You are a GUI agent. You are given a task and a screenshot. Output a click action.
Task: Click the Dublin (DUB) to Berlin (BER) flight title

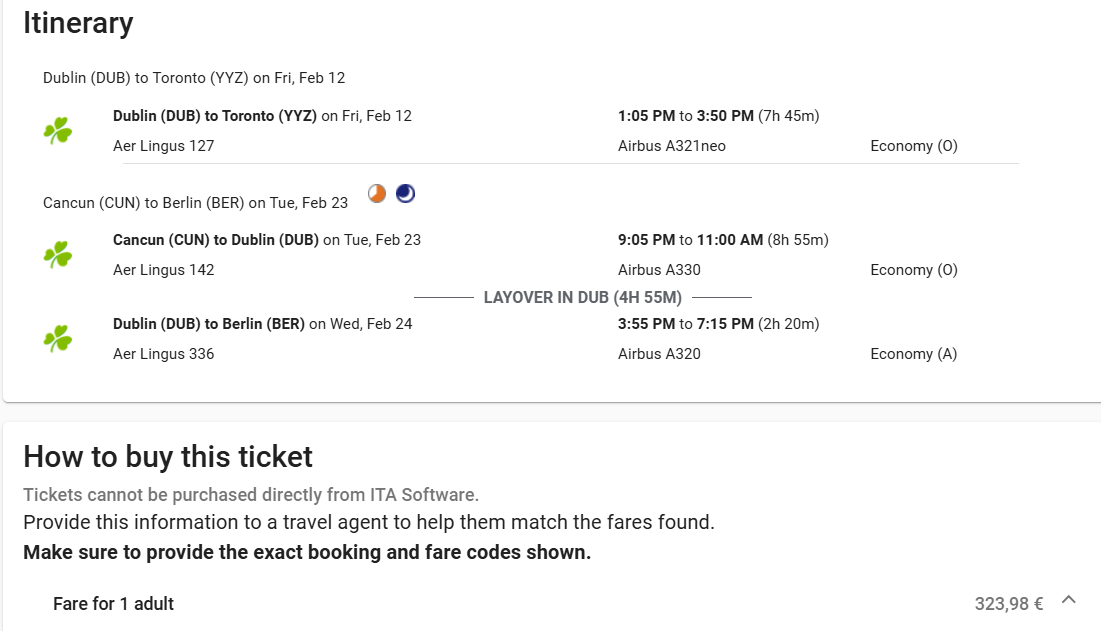pos(209,324)
